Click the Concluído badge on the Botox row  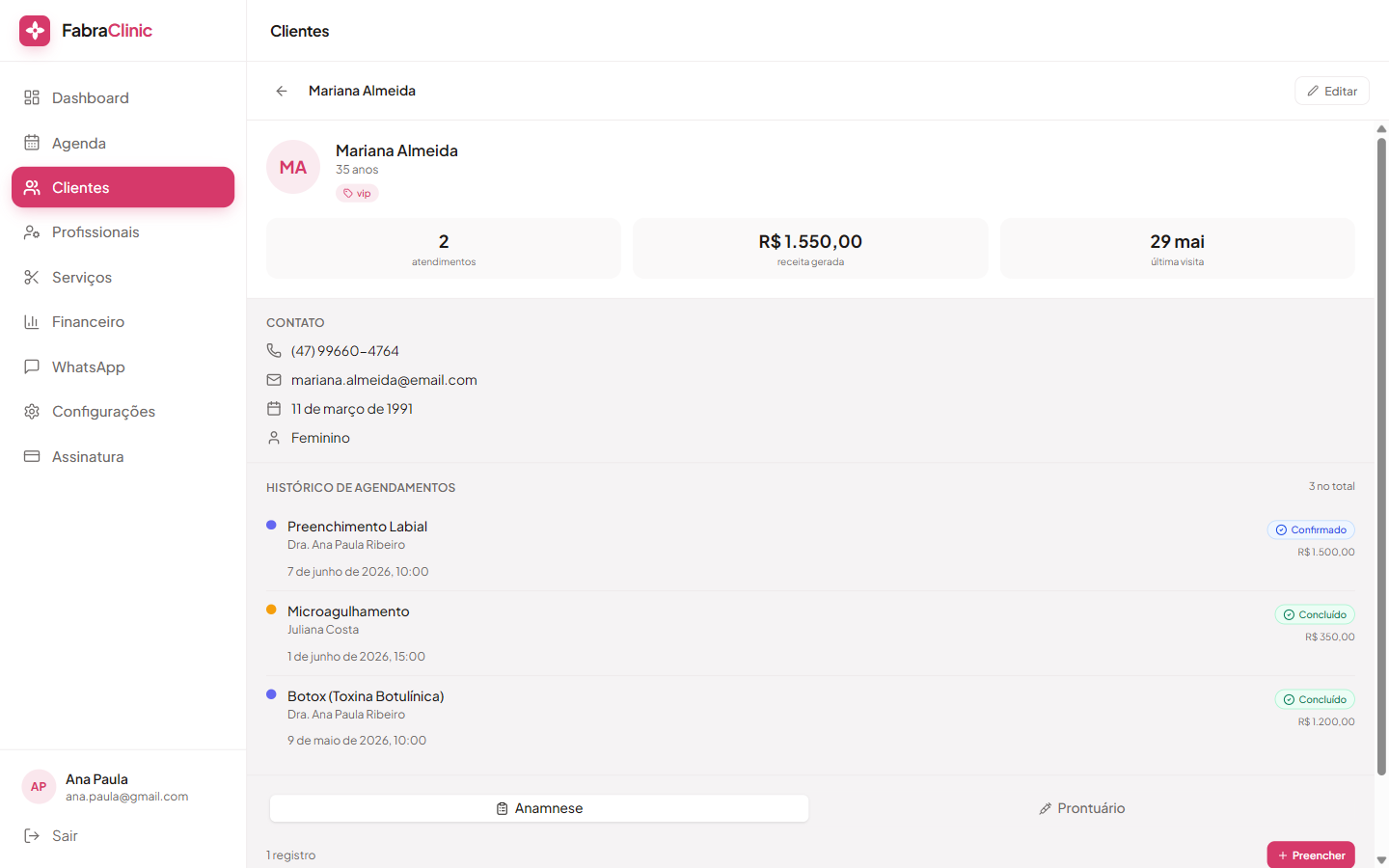click(x=1315, y=699)
